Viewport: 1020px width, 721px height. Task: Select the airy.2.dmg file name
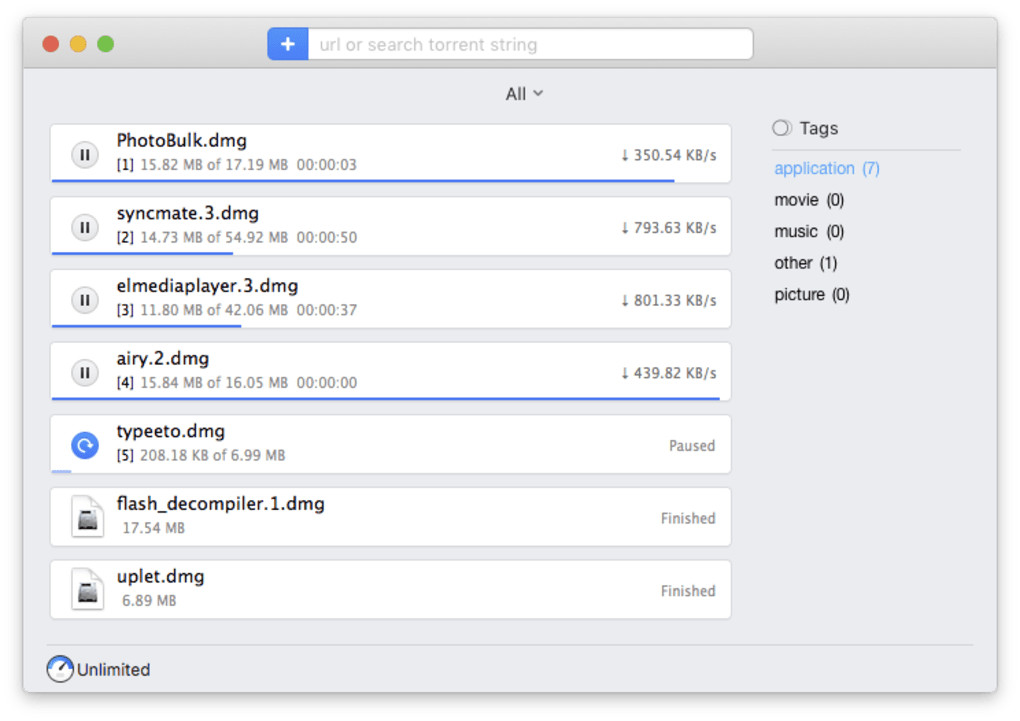[x=163, y=359]
